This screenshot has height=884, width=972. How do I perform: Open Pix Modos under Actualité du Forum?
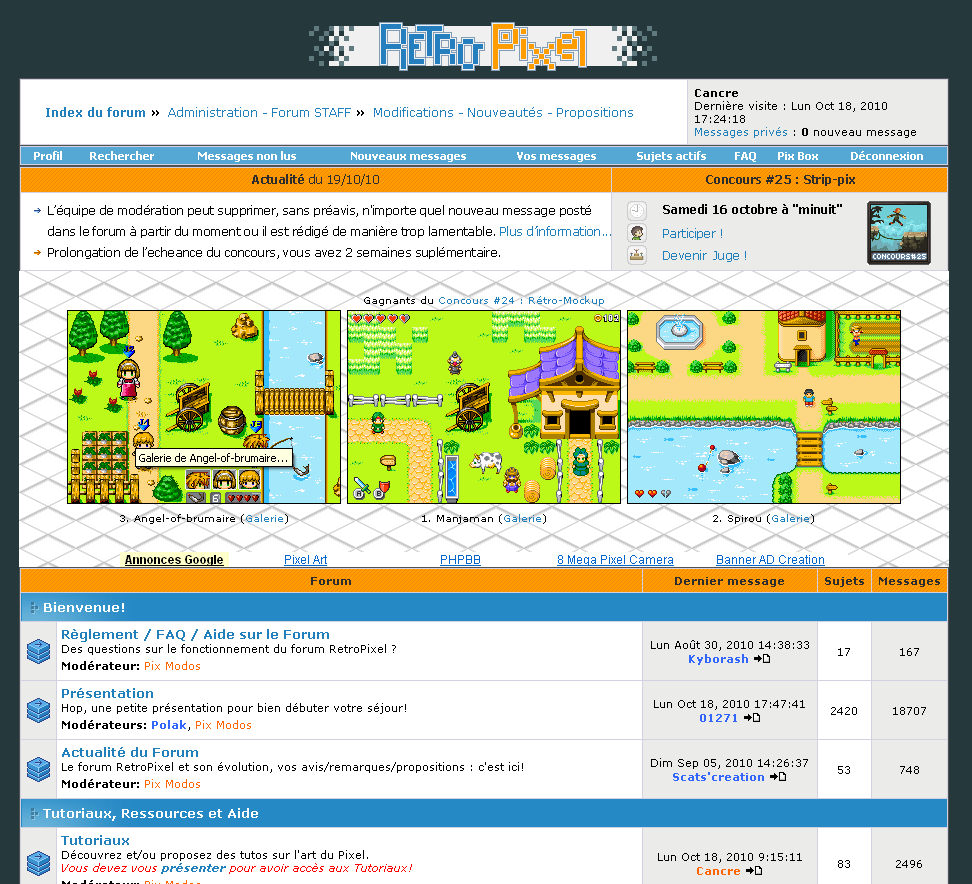click(172, 784)
